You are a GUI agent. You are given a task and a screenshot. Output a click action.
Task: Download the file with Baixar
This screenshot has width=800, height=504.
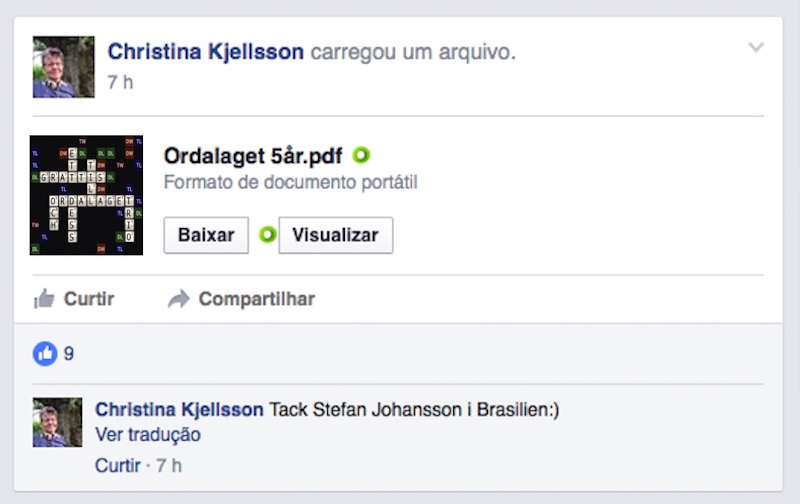(206, 235)
